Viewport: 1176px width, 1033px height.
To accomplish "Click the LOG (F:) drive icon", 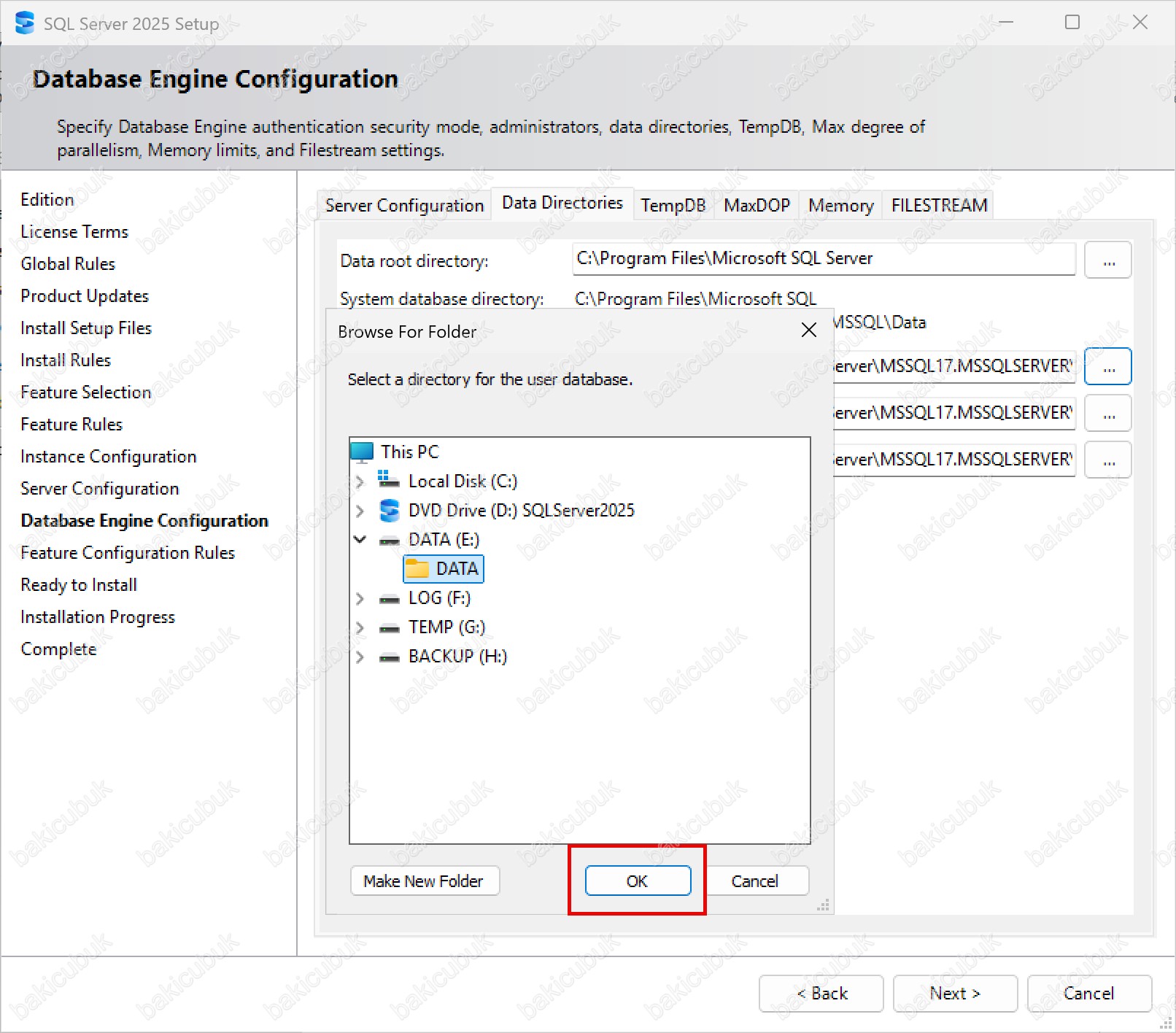I will (x=390, y=598).
